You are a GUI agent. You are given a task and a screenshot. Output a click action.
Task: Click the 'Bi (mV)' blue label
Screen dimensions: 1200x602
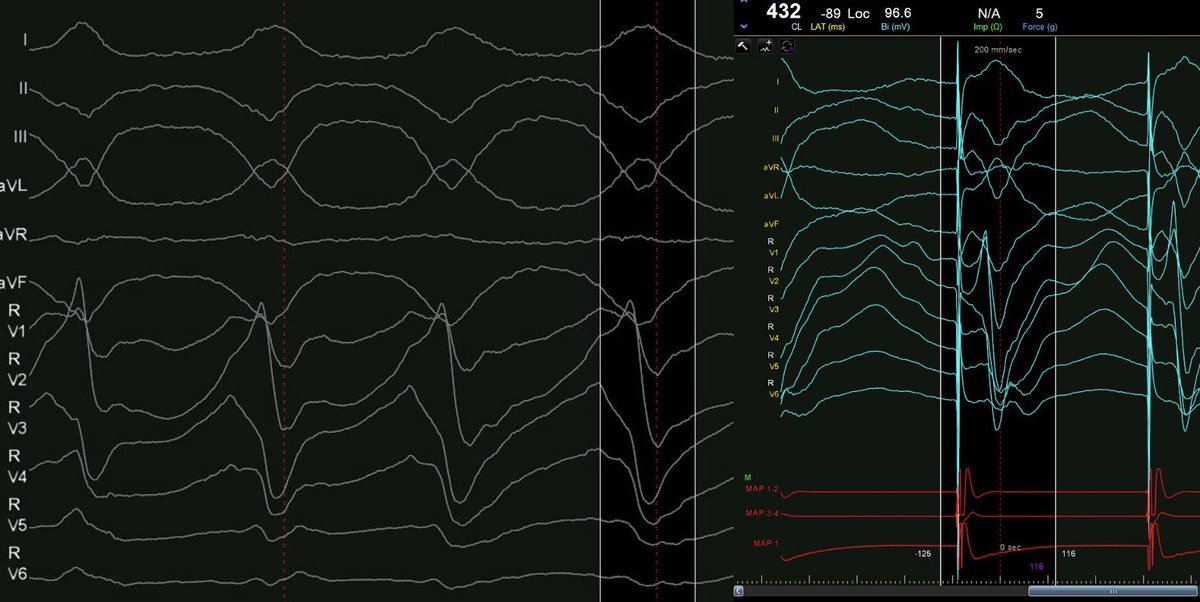click(x=895, y=28)
